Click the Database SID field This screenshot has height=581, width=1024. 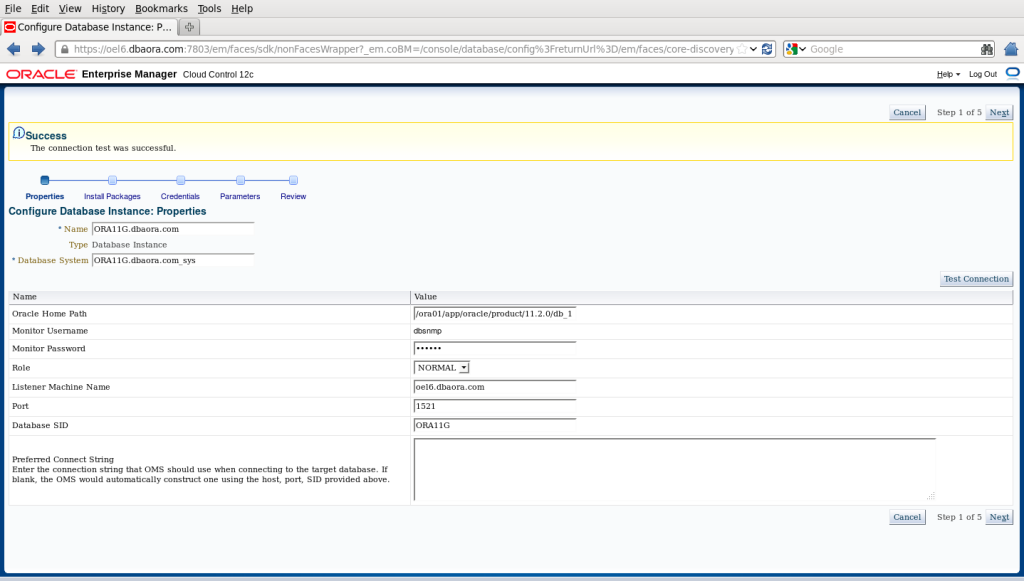click(495, 425)
